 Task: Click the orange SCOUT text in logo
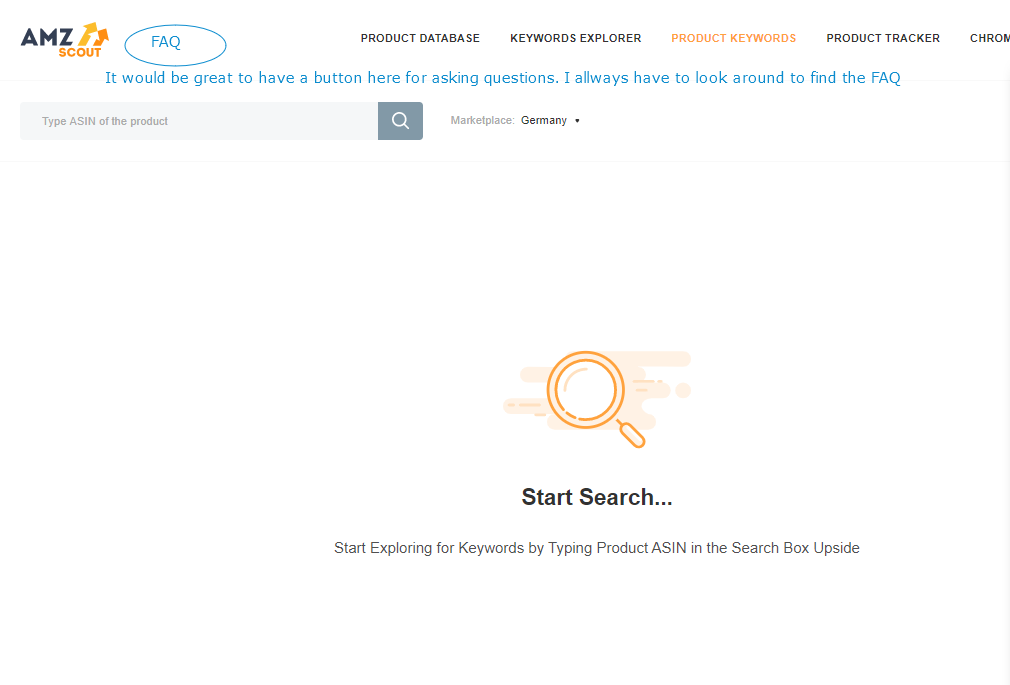(80, 52)
